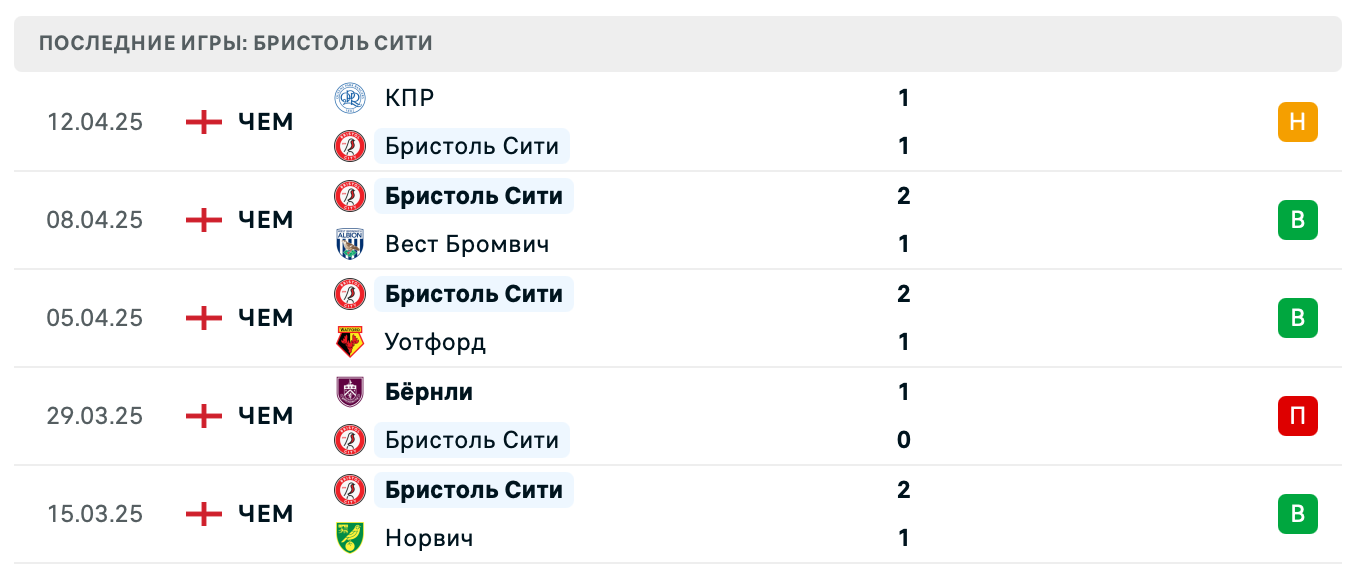
Task: Open the КПР team page link
Action: (410, 98)
